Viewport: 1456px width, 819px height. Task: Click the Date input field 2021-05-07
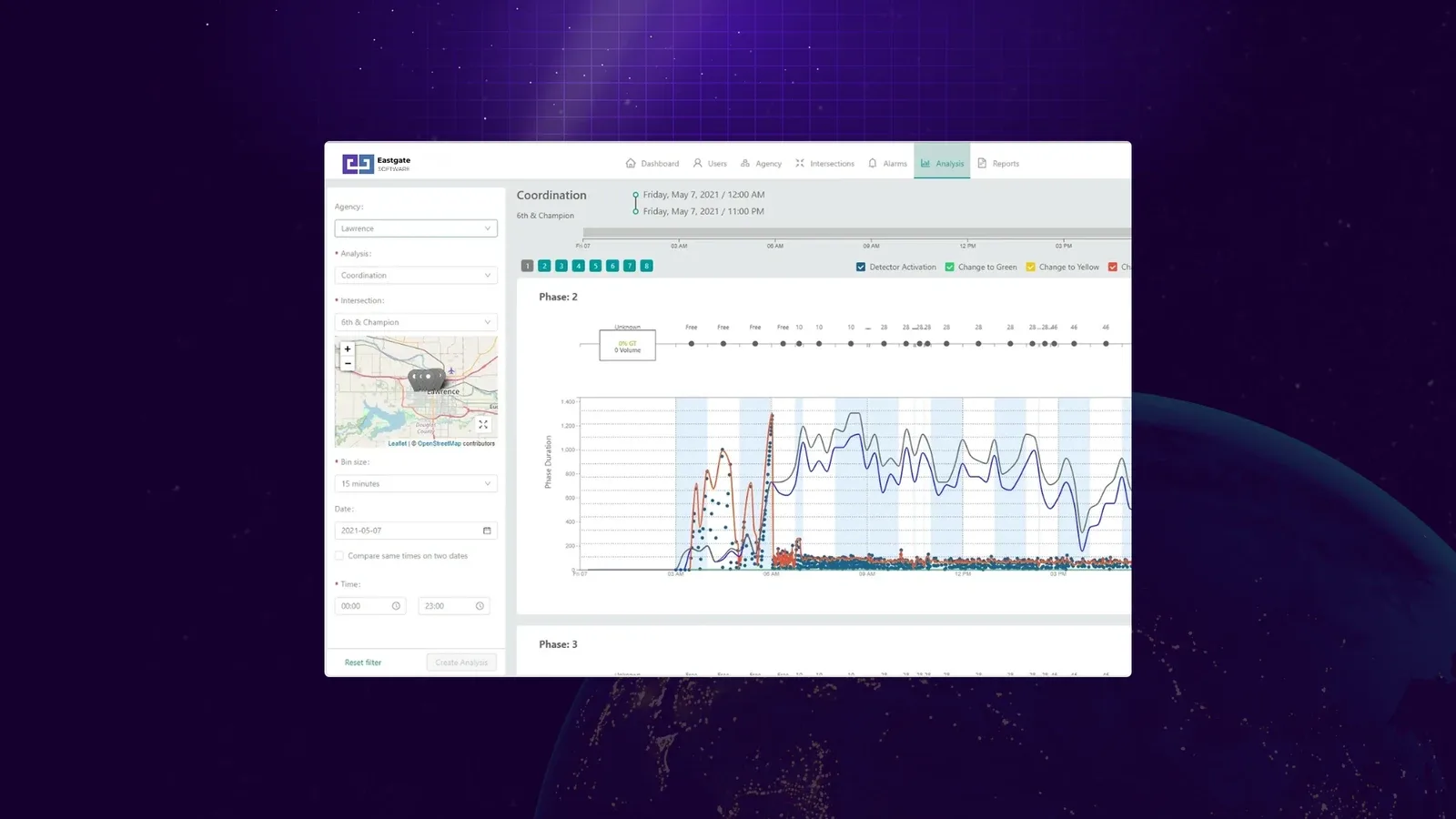point(416,531)
